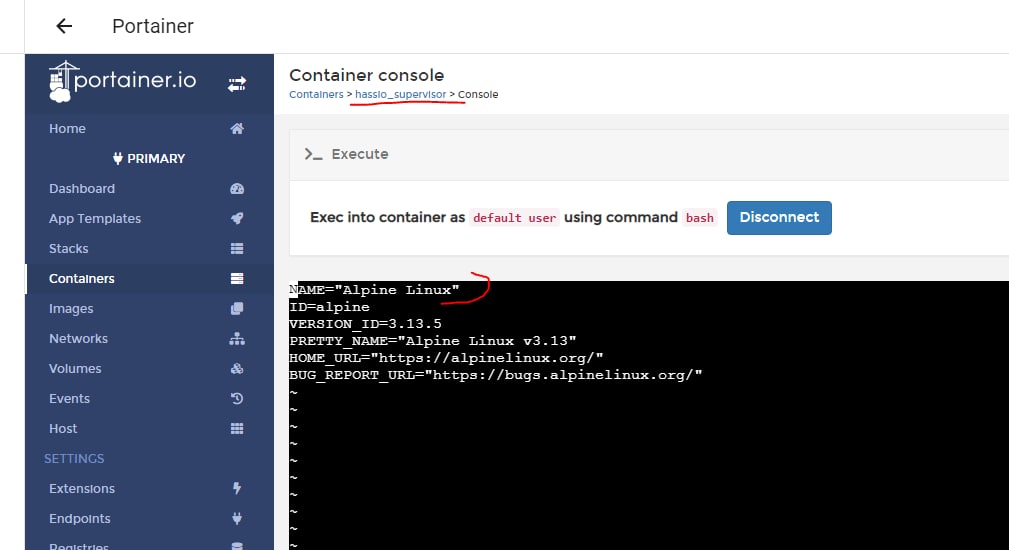
Task: Click the Execute terminal prompt icon
Action: [x=313, y=154]
